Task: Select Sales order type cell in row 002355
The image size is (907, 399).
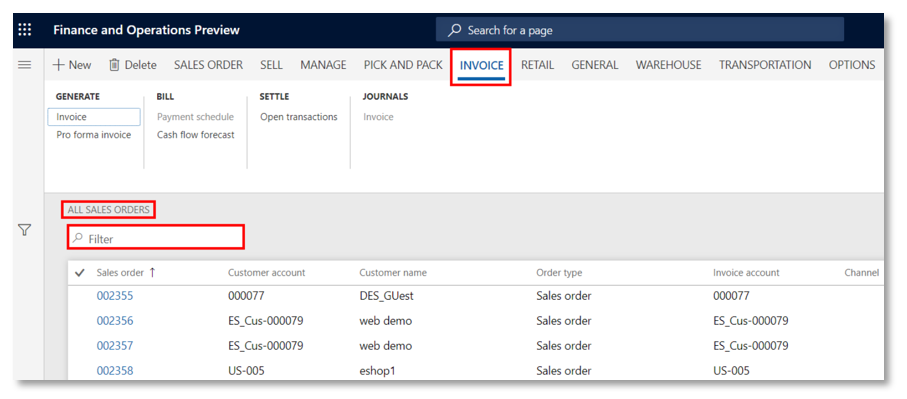Action: (563, 296)
